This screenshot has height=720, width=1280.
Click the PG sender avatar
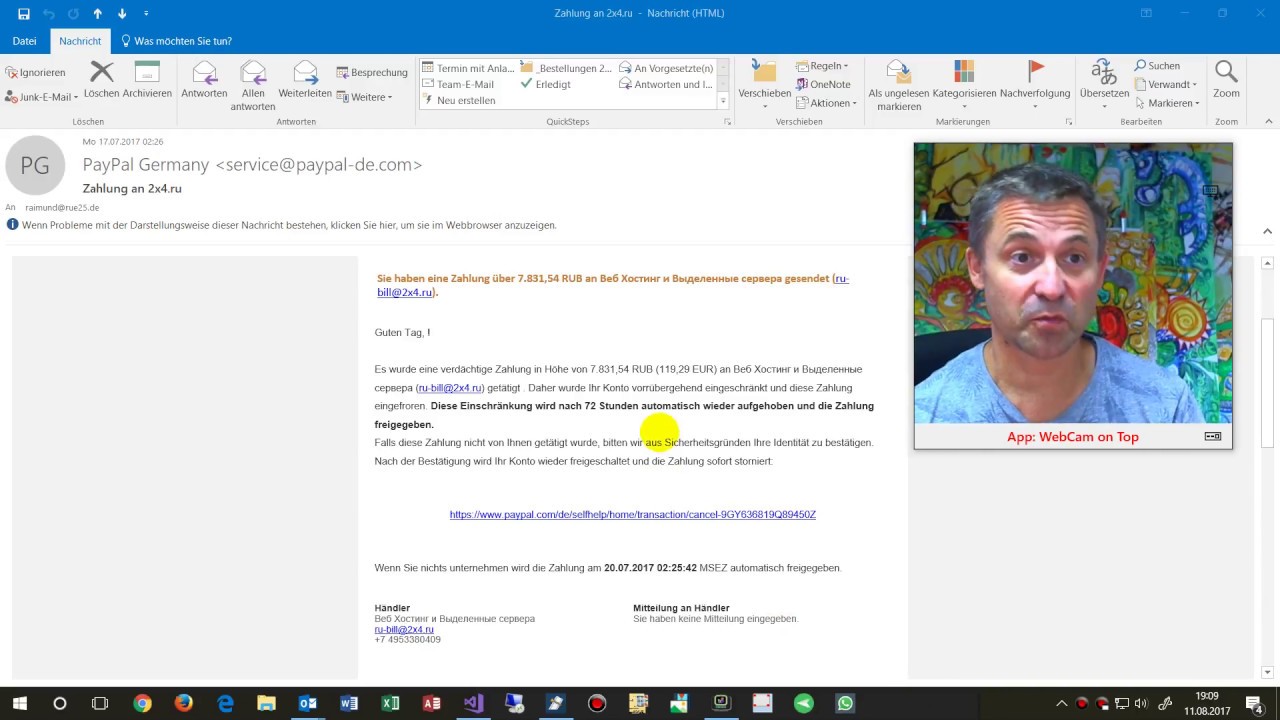pyautogui.click(x=35, y=165)
